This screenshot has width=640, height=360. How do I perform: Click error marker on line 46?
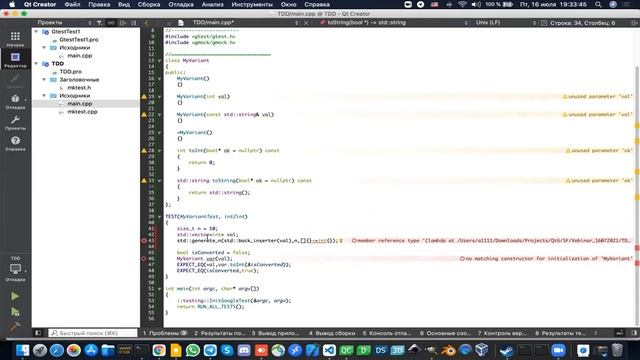point(144,258)
